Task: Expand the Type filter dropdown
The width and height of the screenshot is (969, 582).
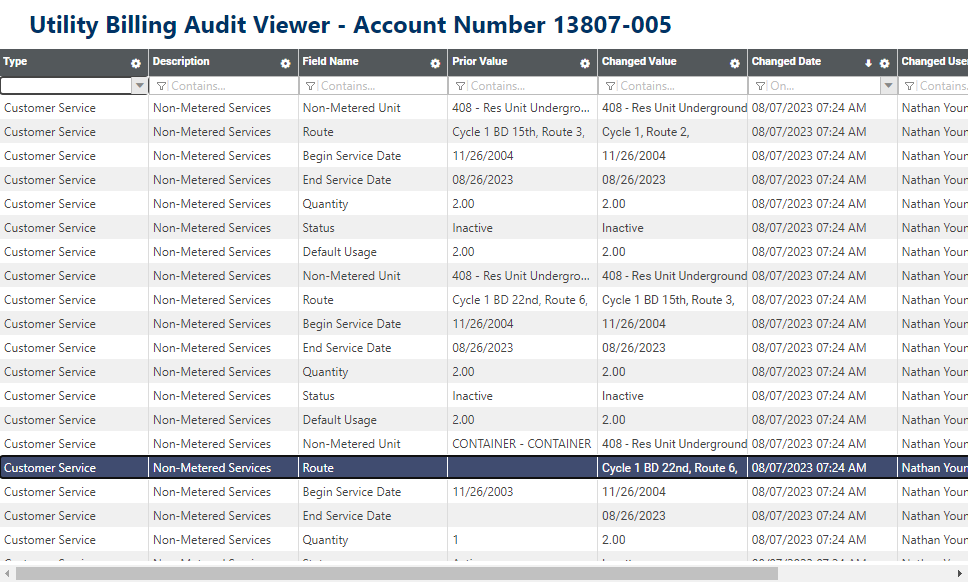Action: 140,85
